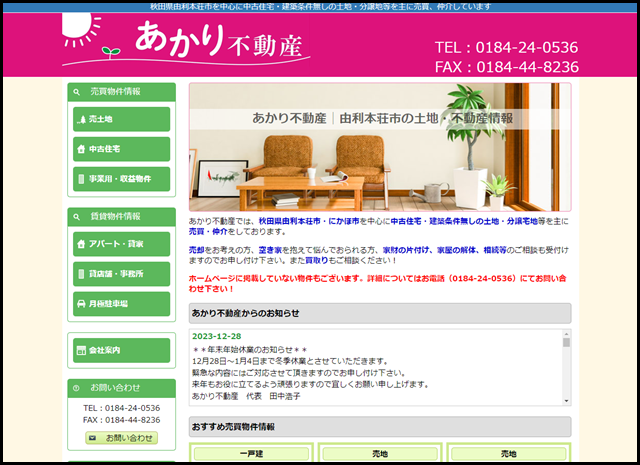Click the blue 空き家 text
Screen dimensions: 640x465
tap(270, 250)
